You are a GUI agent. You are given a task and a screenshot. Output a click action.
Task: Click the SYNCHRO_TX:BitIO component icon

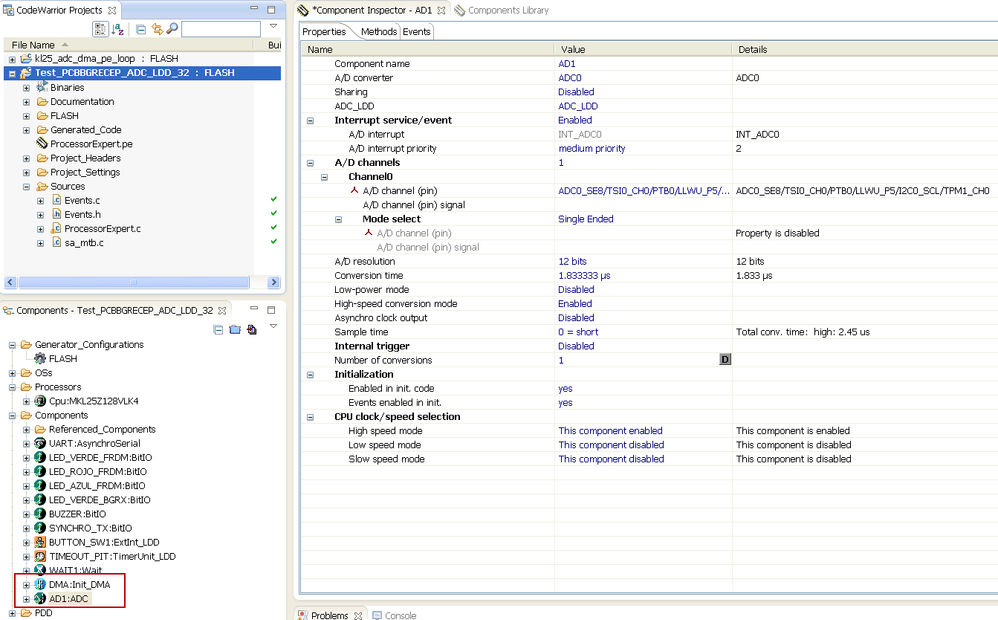point(40,528)
